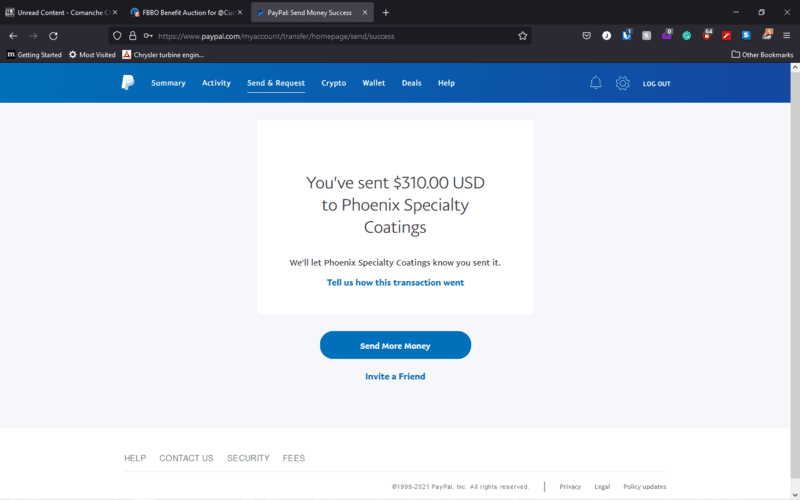Click Tell us how this transaction went
The image size is (800, 500).
pos(395,282)
